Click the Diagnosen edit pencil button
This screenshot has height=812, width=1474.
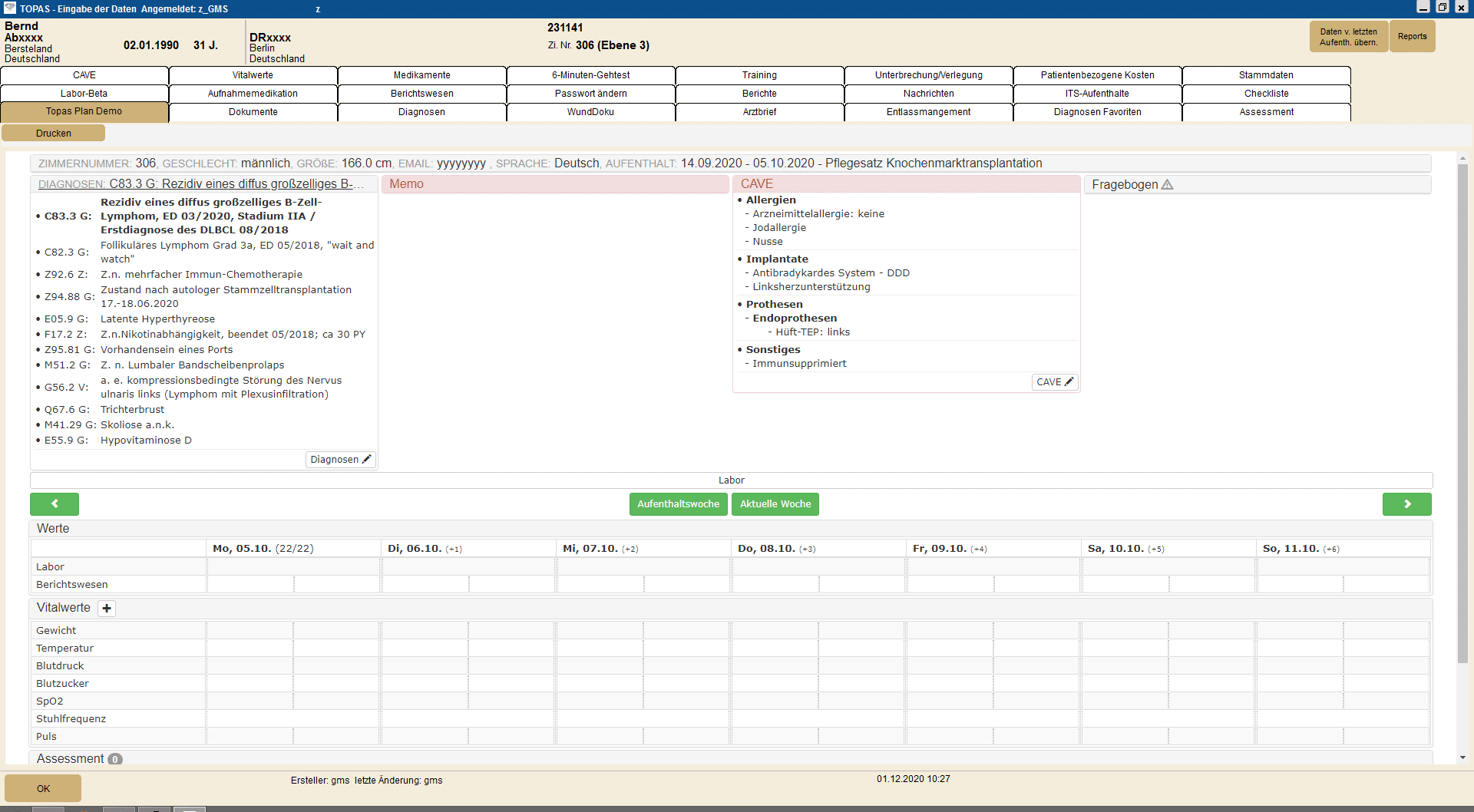coord(340,460)
